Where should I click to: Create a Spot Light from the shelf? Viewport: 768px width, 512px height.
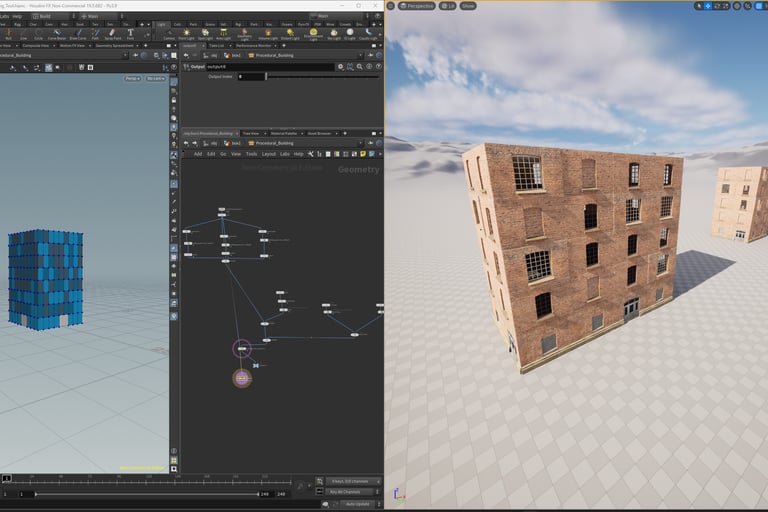click(x=205, y=34)
